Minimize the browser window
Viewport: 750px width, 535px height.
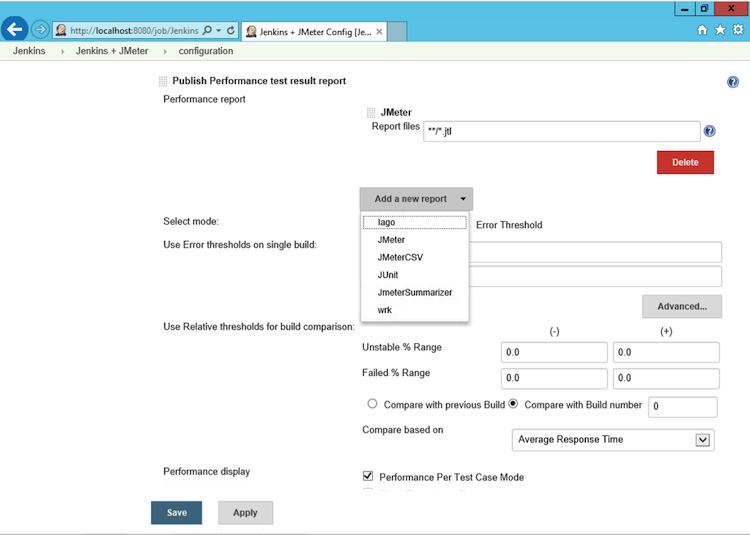[x=684, y=9]
